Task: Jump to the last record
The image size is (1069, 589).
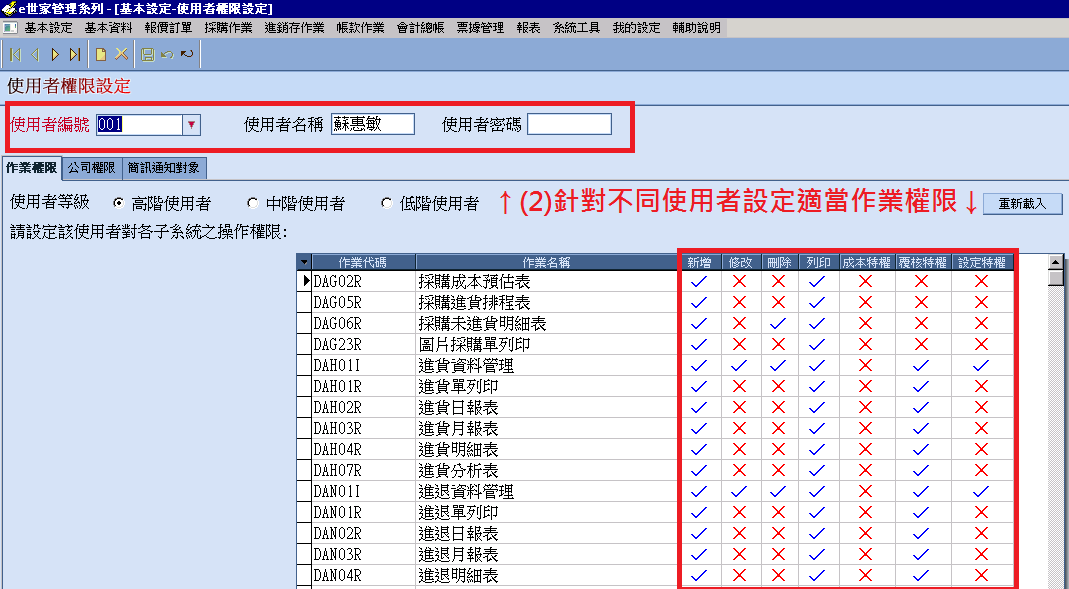Action: [75, 54]
